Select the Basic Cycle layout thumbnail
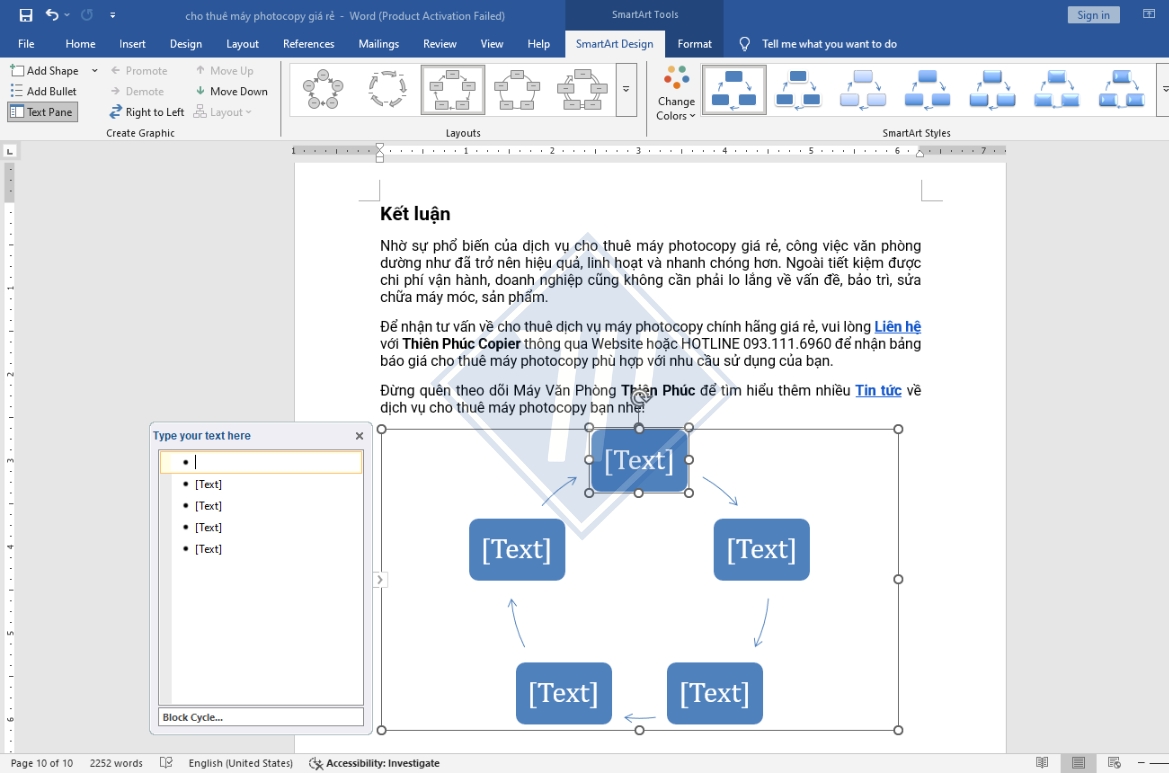The width and height of the screenshot is (1169, 773). coord(323,89)
